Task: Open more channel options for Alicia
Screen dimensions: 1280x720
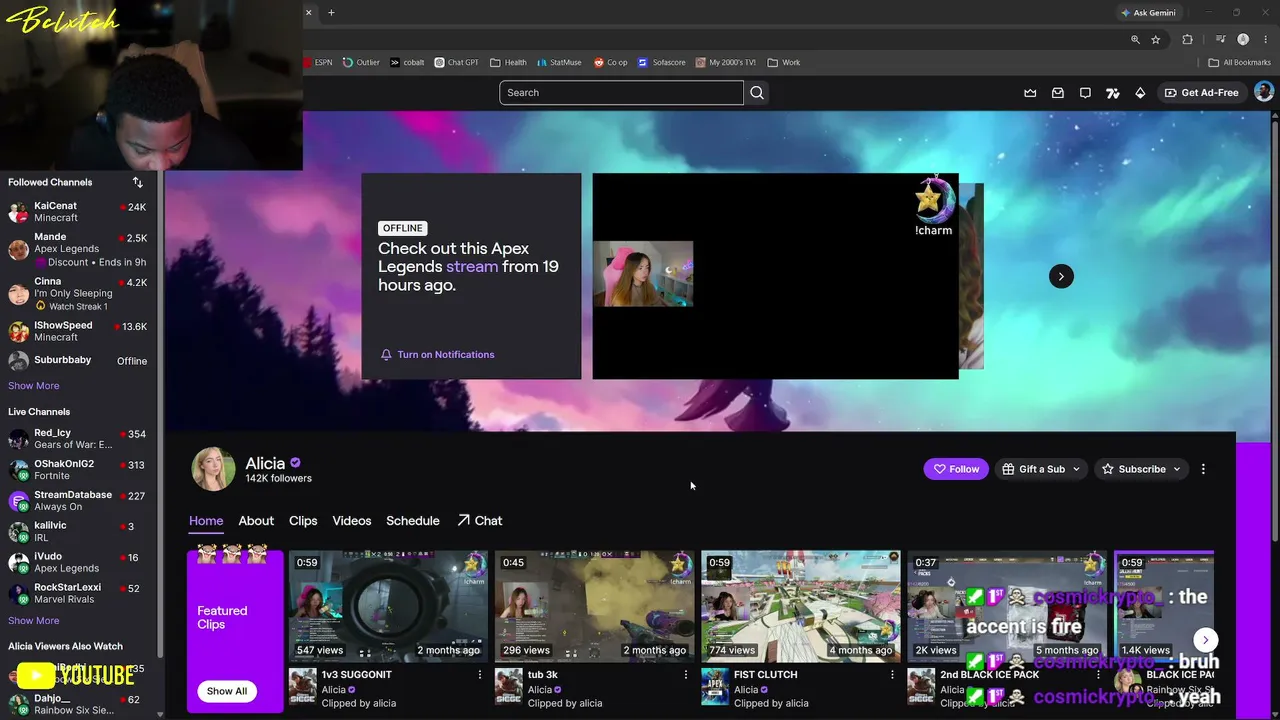Action: coord(1203,469)
